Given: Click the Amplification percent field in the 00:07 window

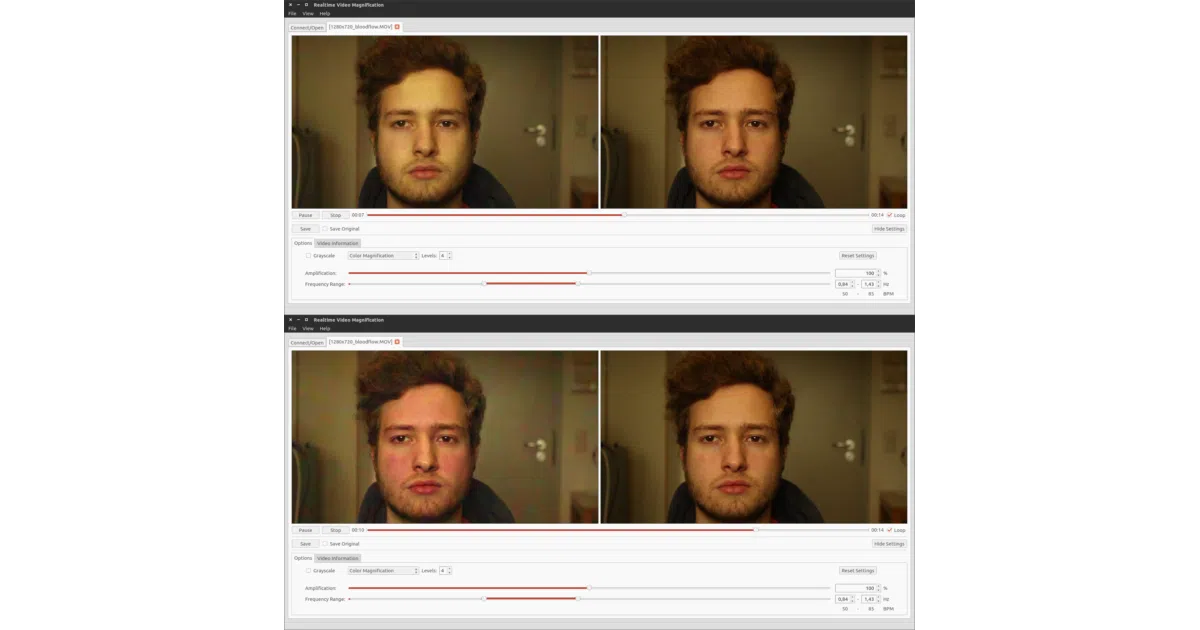Looking at the screenshot, I should 858,273.
